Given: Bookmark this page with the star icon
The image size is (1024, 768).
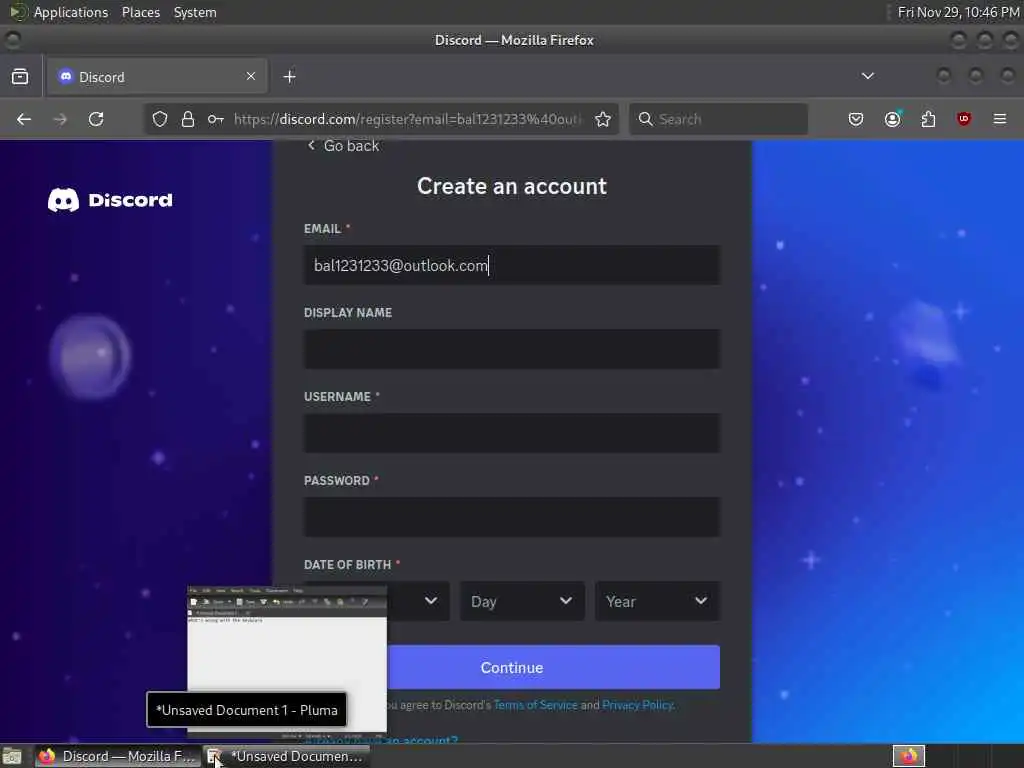Looking at the screenshot, I should tap(603, 119).
